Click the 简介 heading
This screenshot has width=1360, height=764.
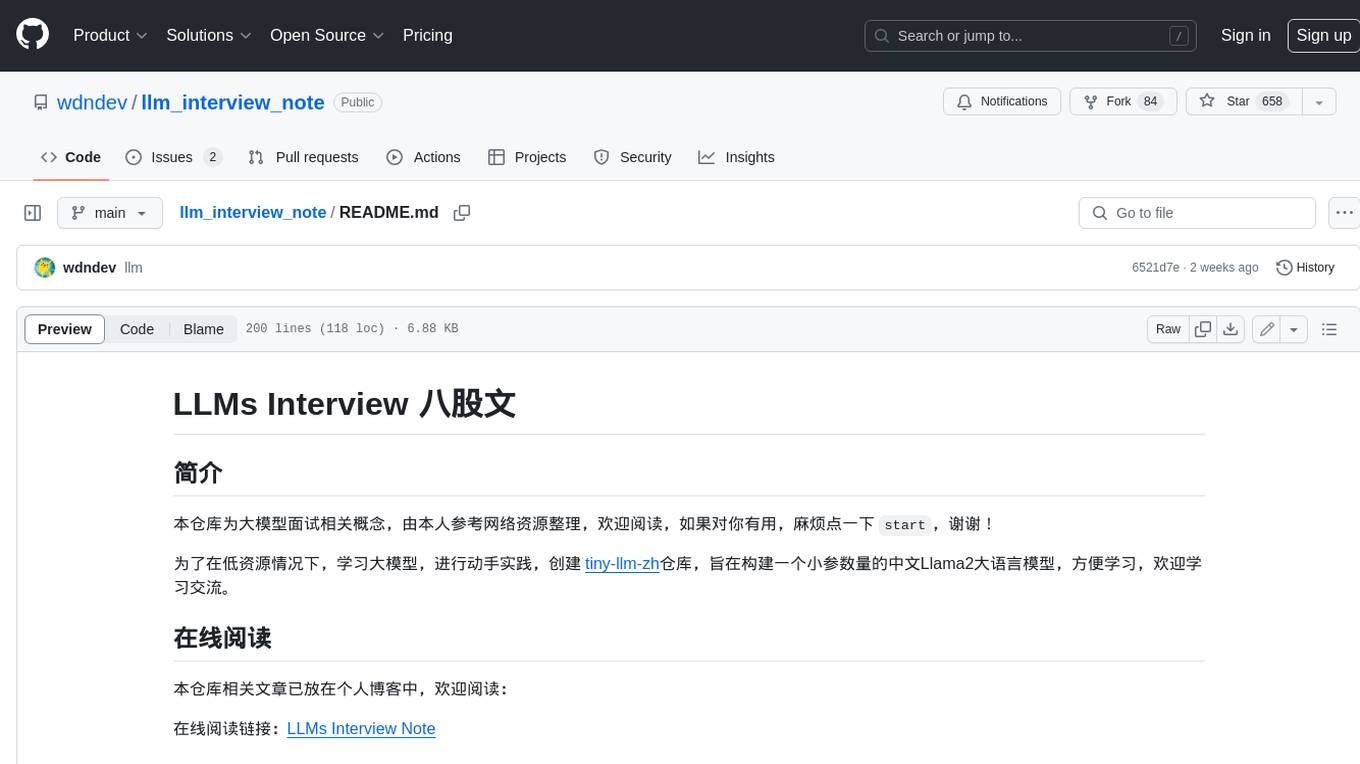click(198, 473)
